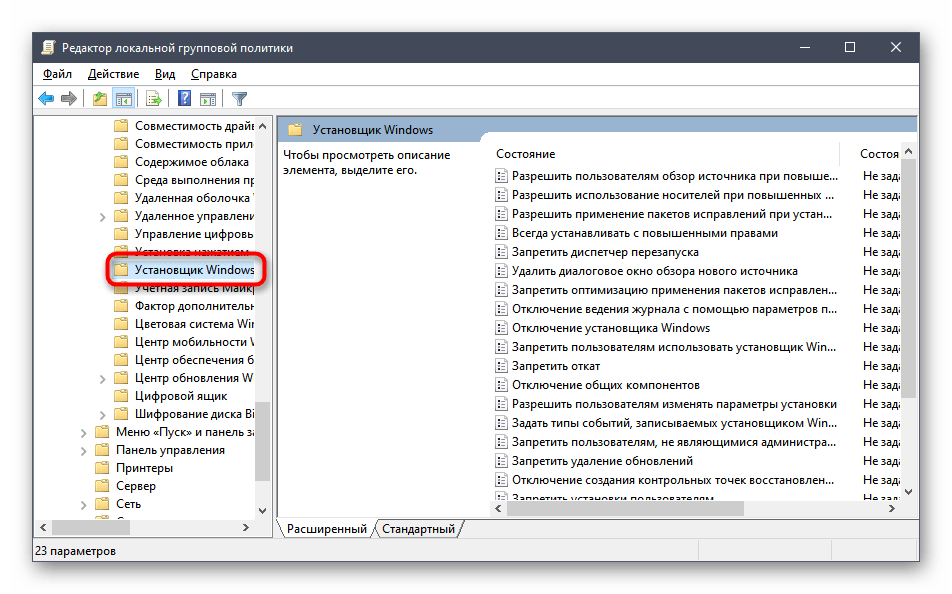Click the Up One Level folder icon
This screenshot has width=952, height=594.
99,99
